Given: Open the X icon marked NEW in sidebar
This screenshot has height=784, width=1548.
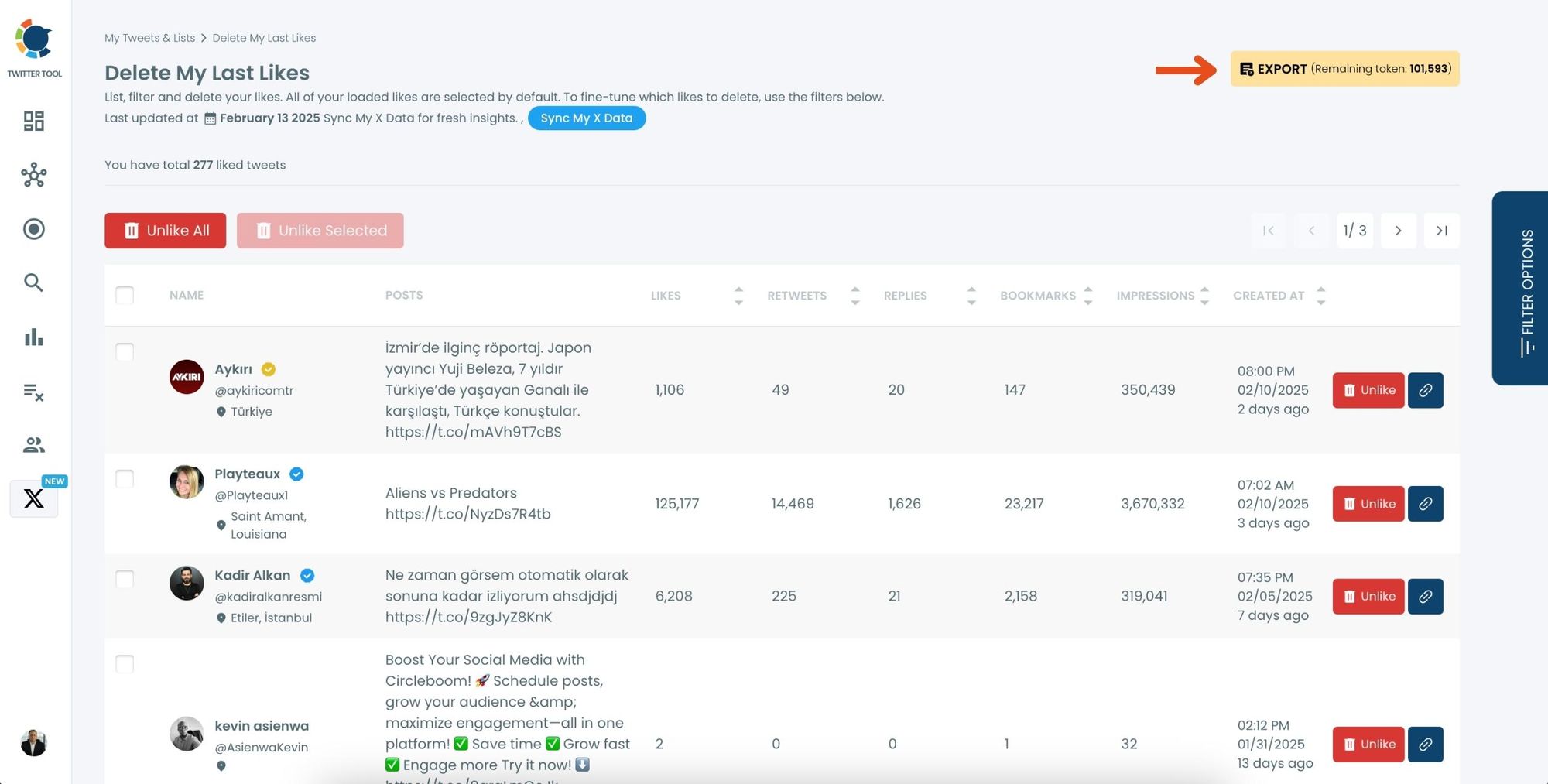Looking at the screenshot, I should [34, 498].
